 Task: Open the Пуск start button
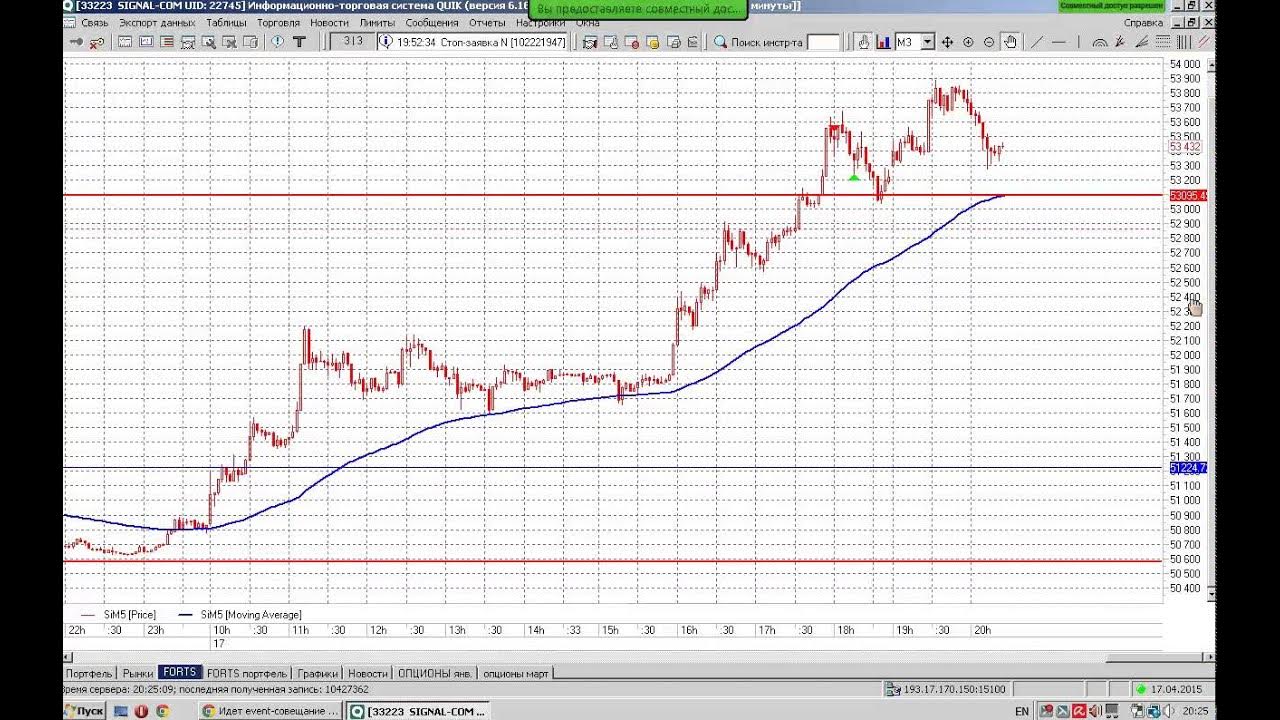[85, 711]
